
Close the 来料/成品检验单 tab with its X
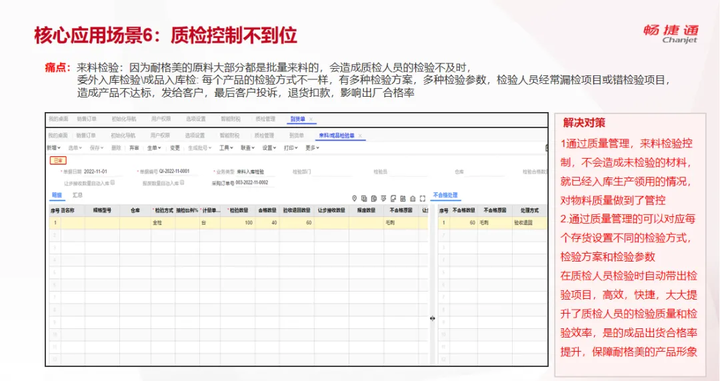[360, 136]
